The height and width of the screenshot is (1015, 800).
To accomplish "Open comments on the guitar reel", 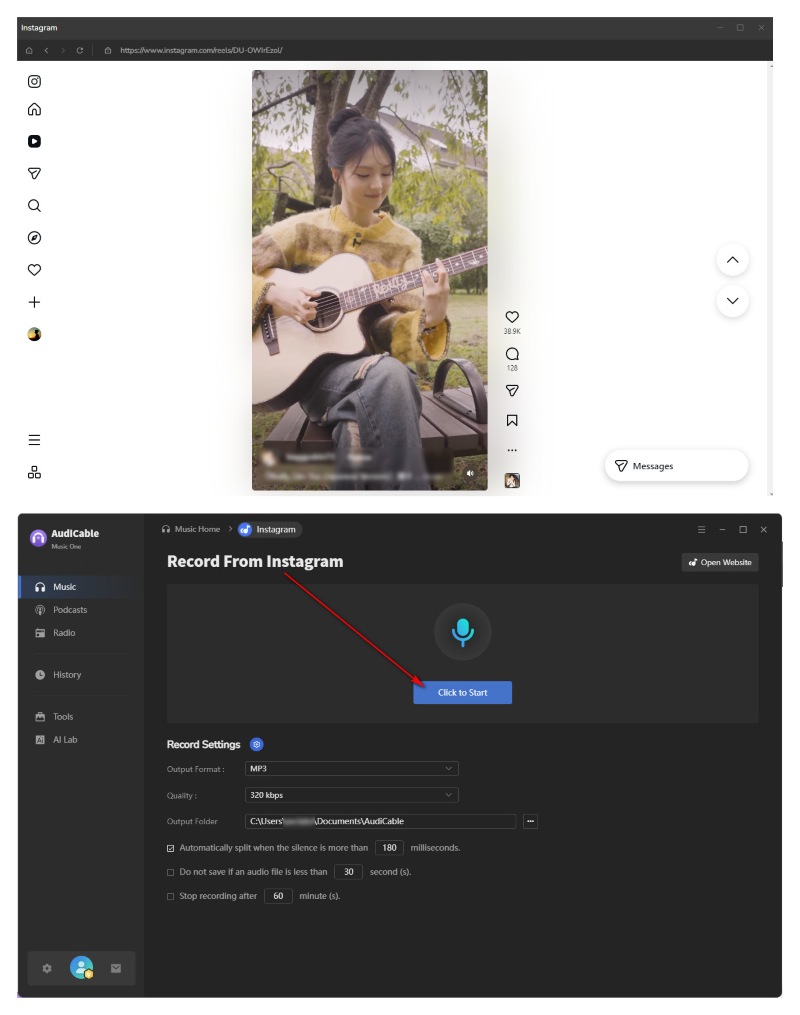I will 512,354.
